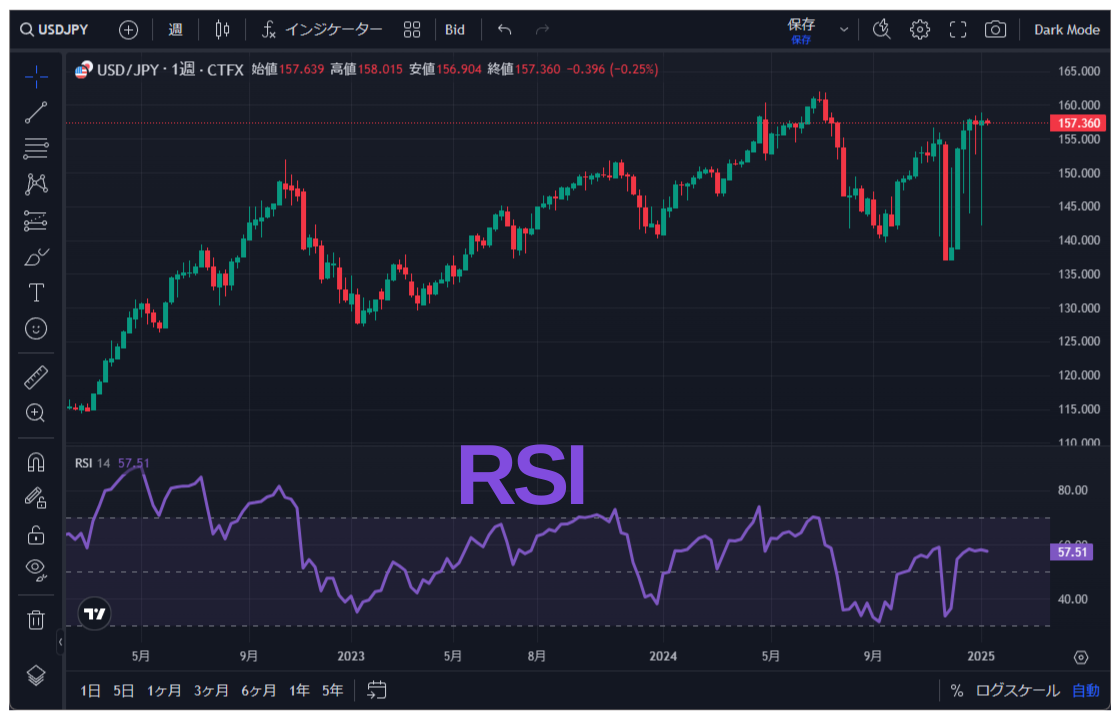The width and height of the screenshot is (1120, 720).
Task: Toggle stay in drawing mode pencil lock
Action: (x=36, y=498)
